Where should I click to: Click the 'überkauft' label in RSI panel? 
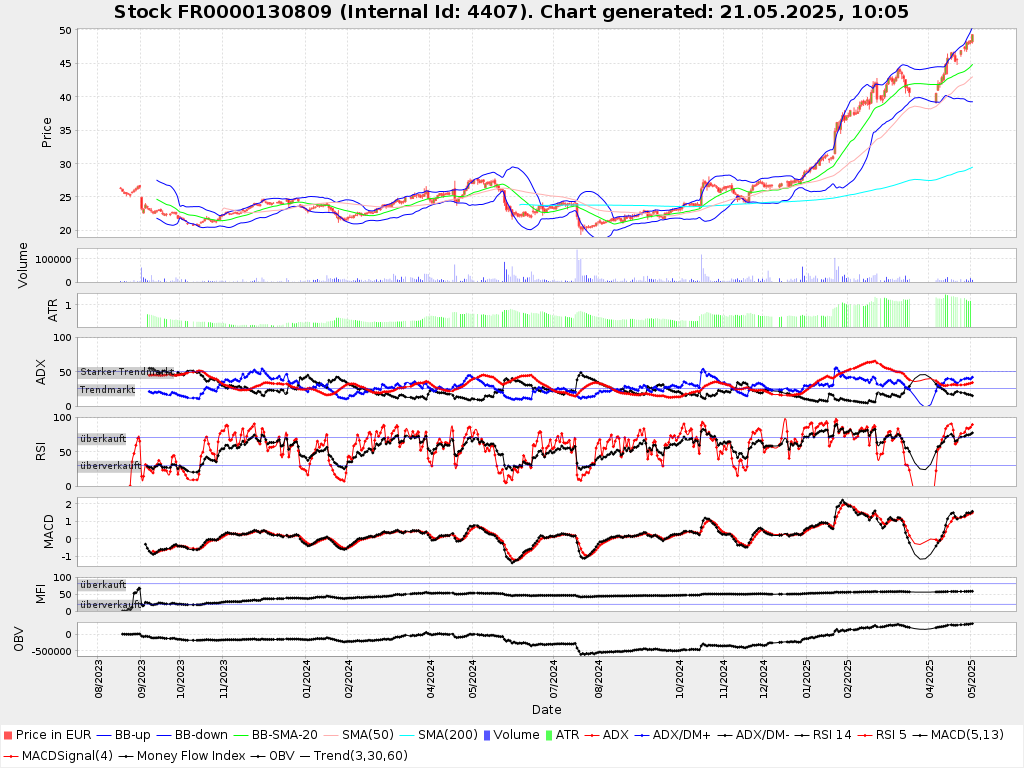pos(103,439)
